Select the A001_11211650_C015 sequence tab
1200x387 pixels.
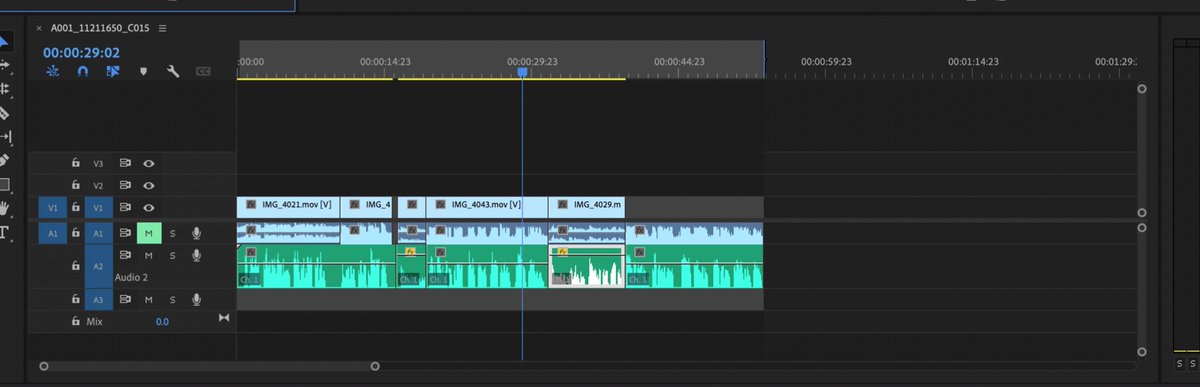coord(100,28)
